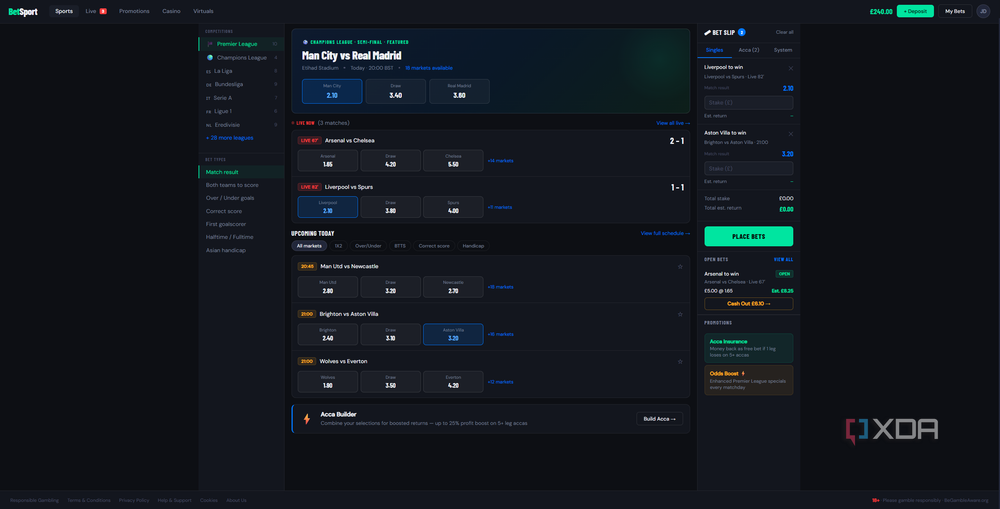Favorite the Man Utd vs Newcastle match star
The width and height of the screenshot is (1000, 509).
(680, 267)
